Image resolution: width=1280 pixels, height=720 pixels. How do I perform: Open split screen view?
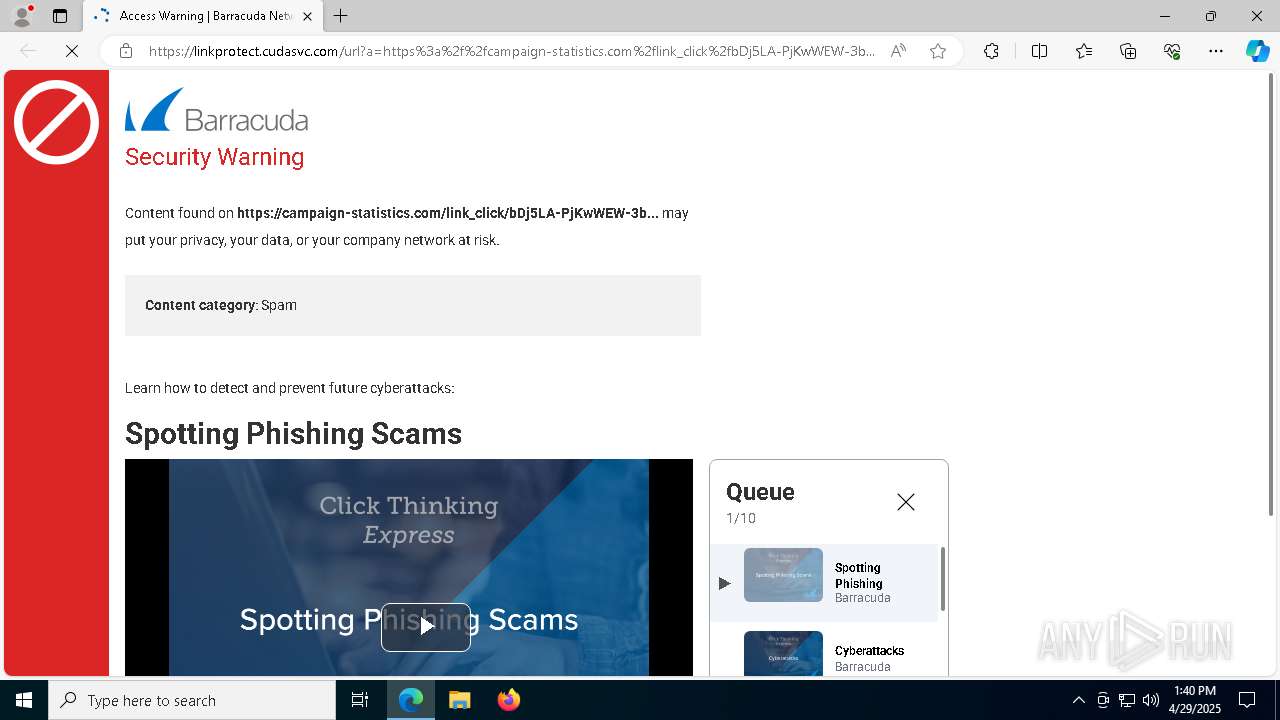click(1039, 51)
